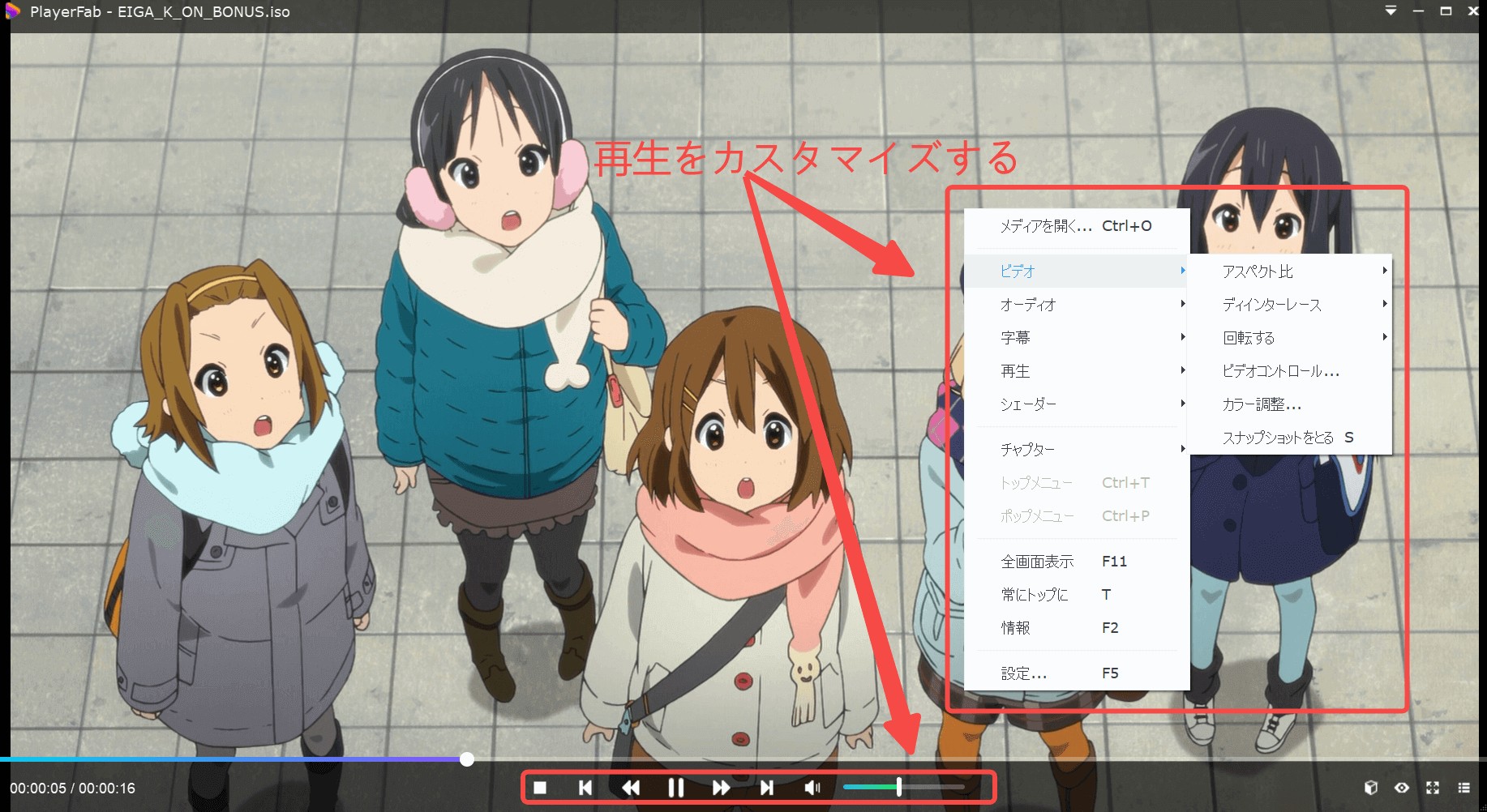Open ビデオコントロール... dialog
Screen dimensions: 1487x812
pos(1291,370)
